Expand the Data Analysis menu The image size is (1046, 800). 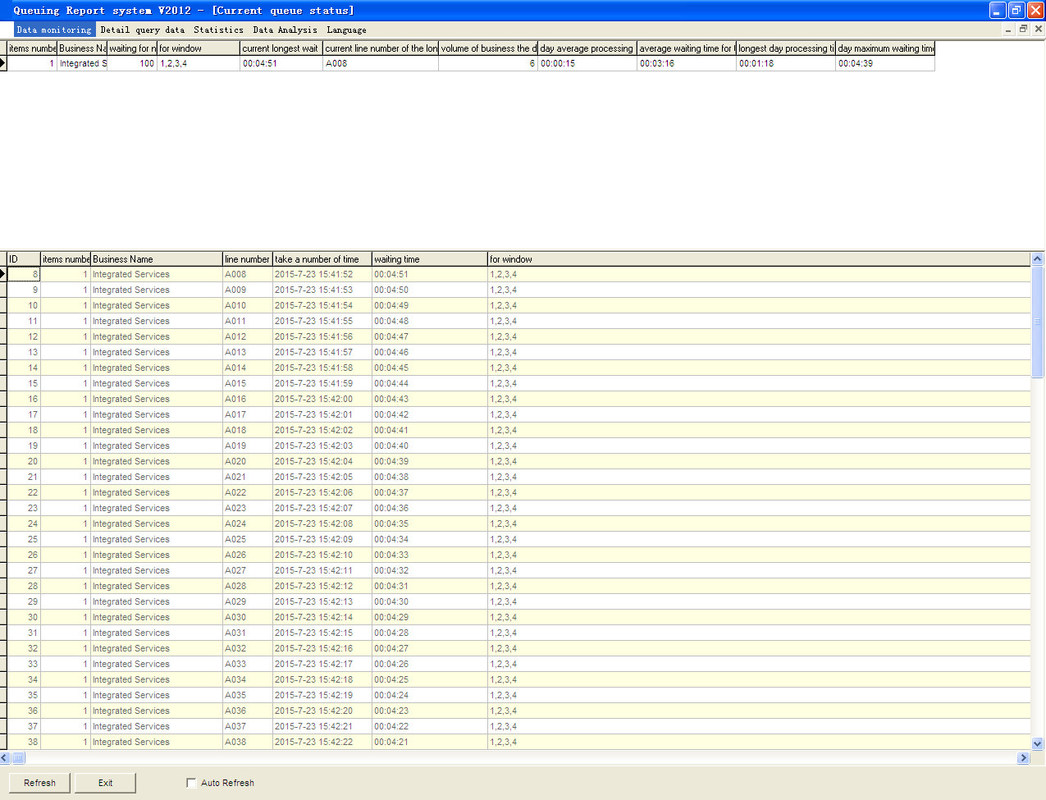pyautogui.click(x=285, y=30)
